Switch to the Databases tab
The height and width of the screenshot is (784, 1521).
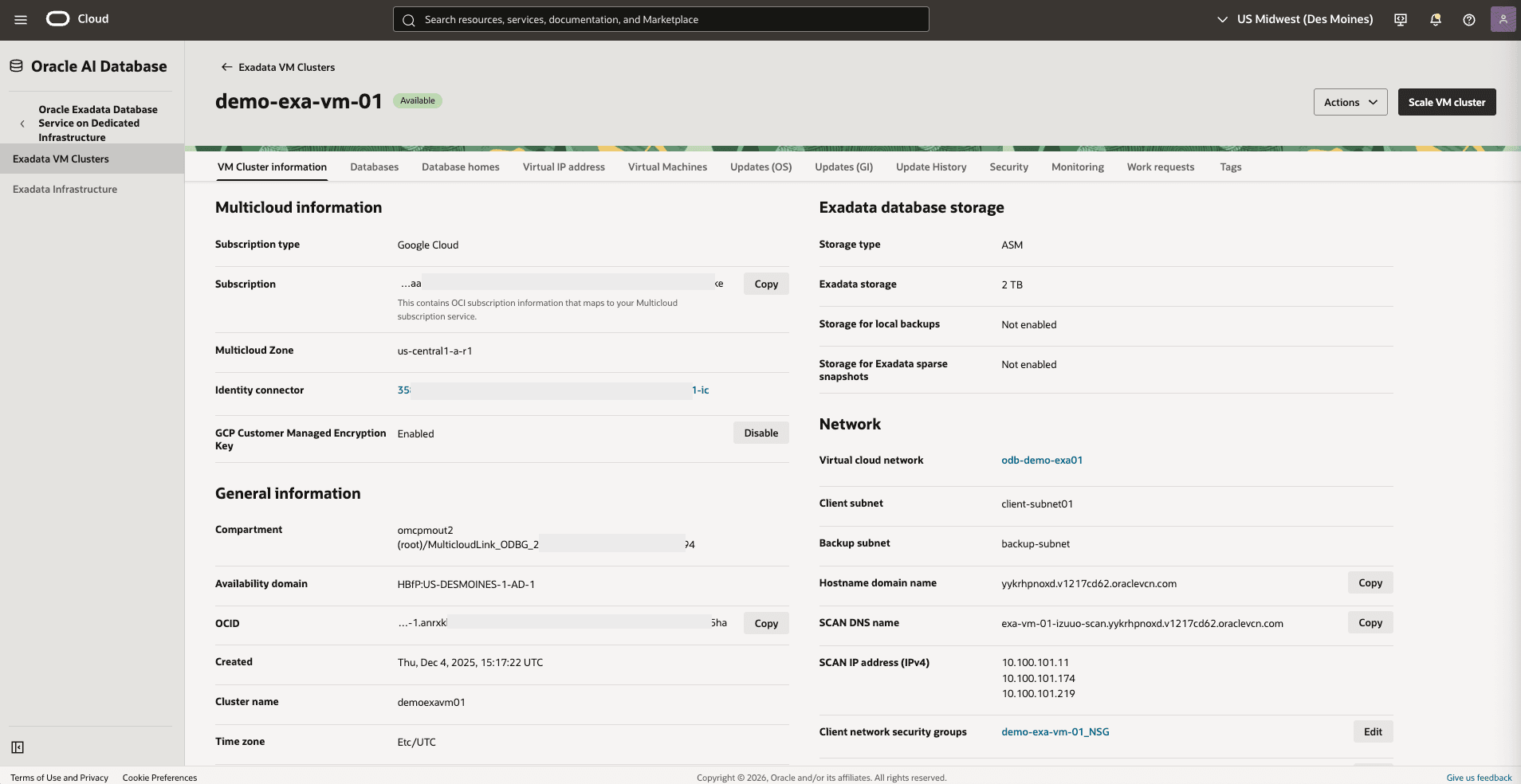[x=374, y=167]
